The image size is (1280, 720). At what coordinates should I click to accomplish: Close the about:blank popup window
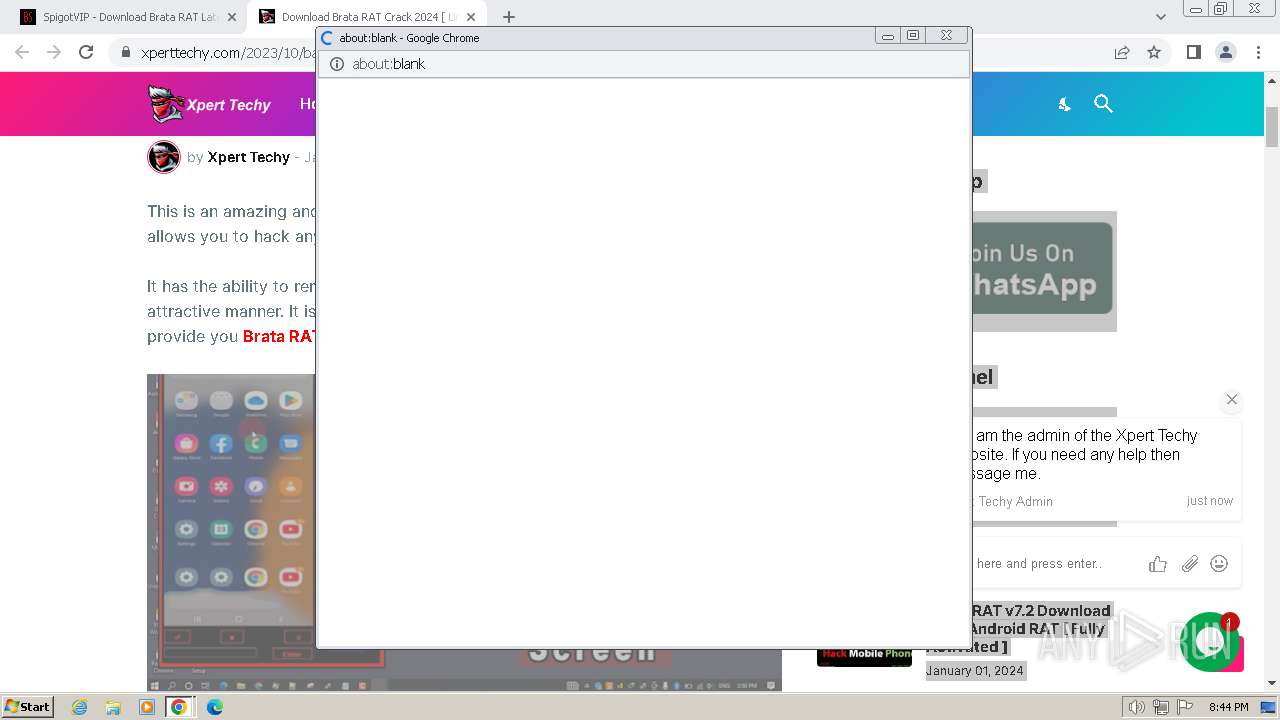coord(946,36)
